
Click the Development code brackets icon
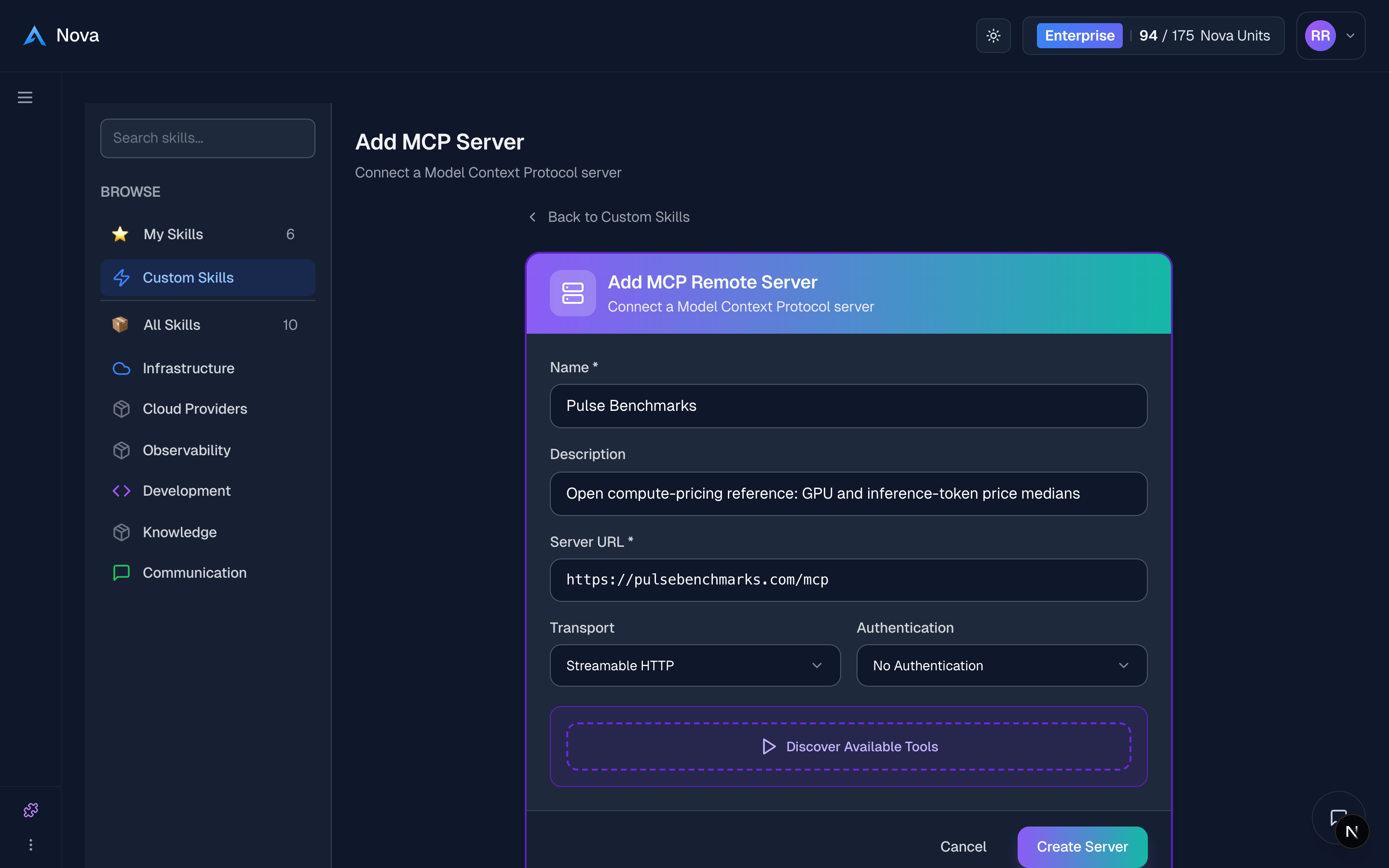coord(121,491)
